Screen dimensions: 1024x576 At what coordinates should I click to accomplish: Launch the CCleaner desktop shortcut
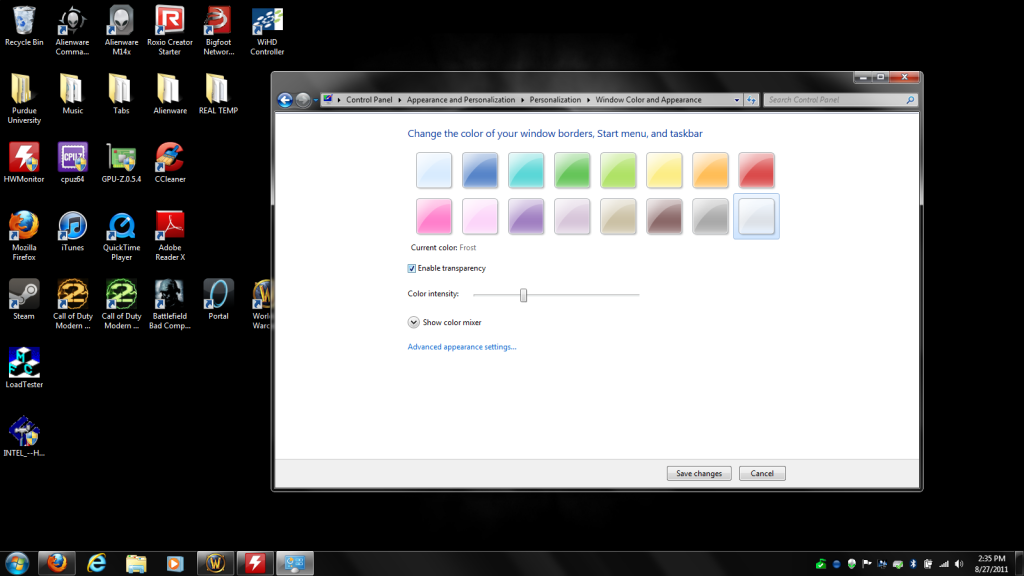(x=170, y=163)
